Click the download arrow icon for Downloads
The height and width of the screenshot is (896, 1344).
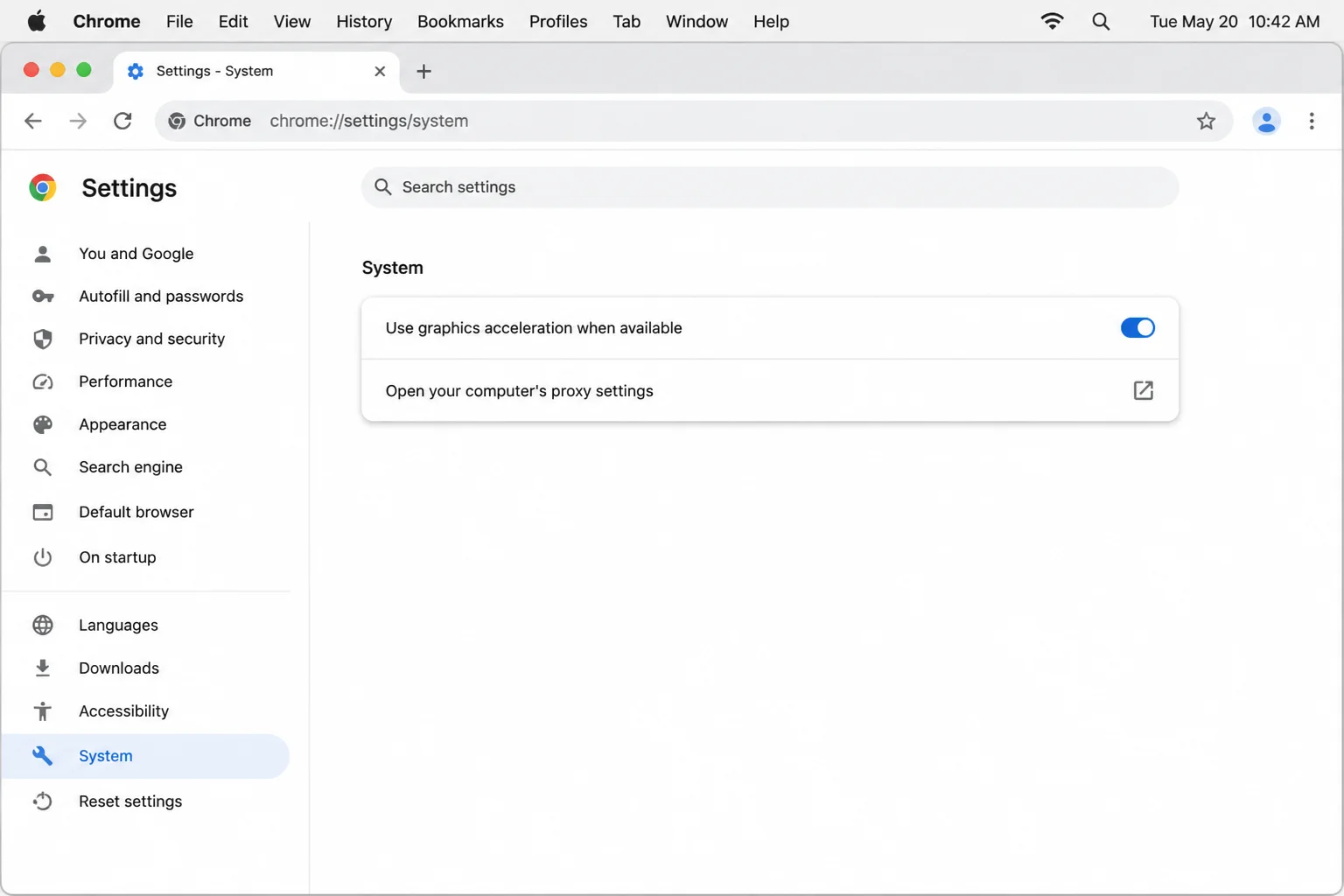coord(42,668)
